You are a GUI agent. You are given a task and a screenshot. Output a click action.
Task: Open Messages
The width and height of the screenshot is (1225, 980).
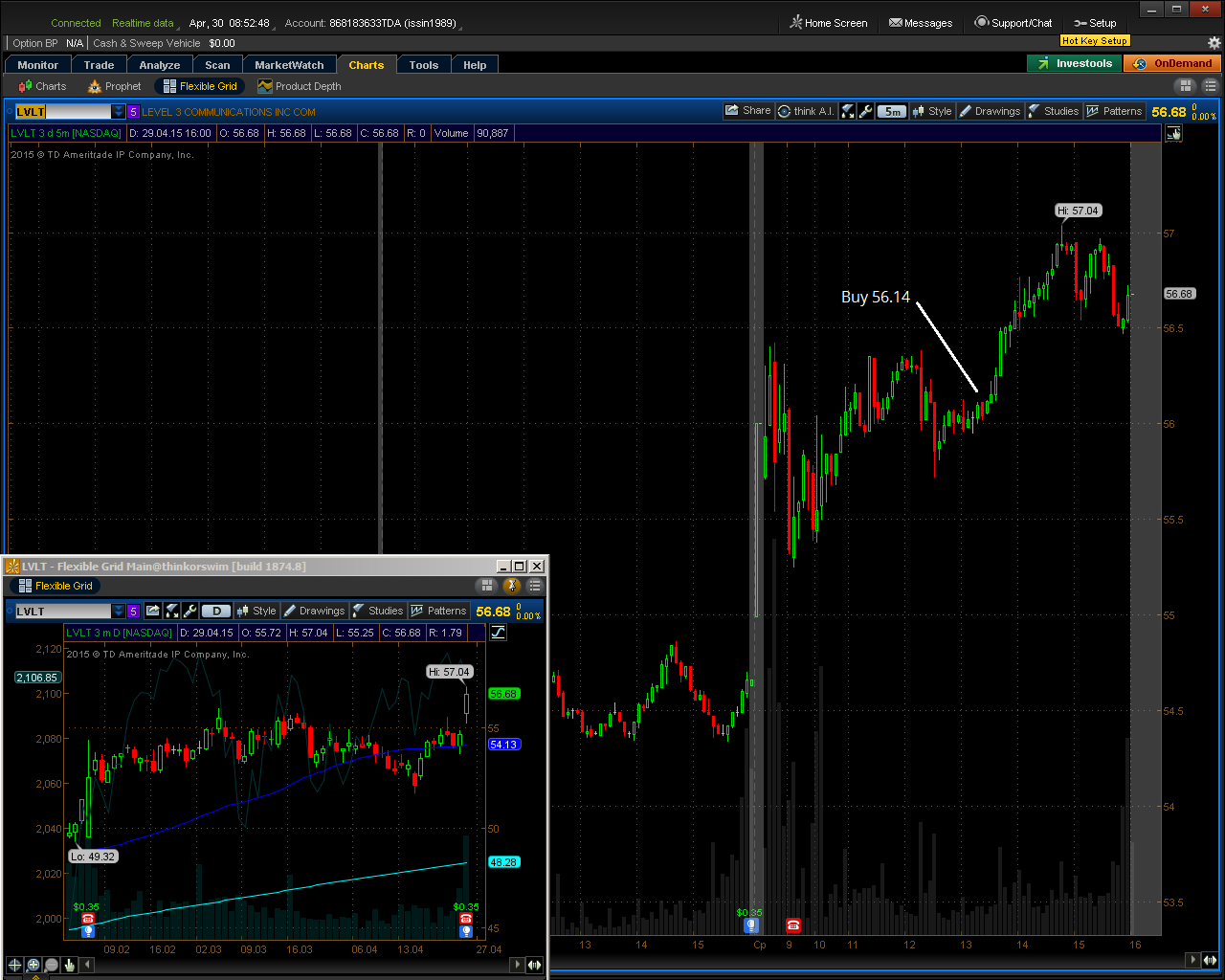[x=921, y=23]
